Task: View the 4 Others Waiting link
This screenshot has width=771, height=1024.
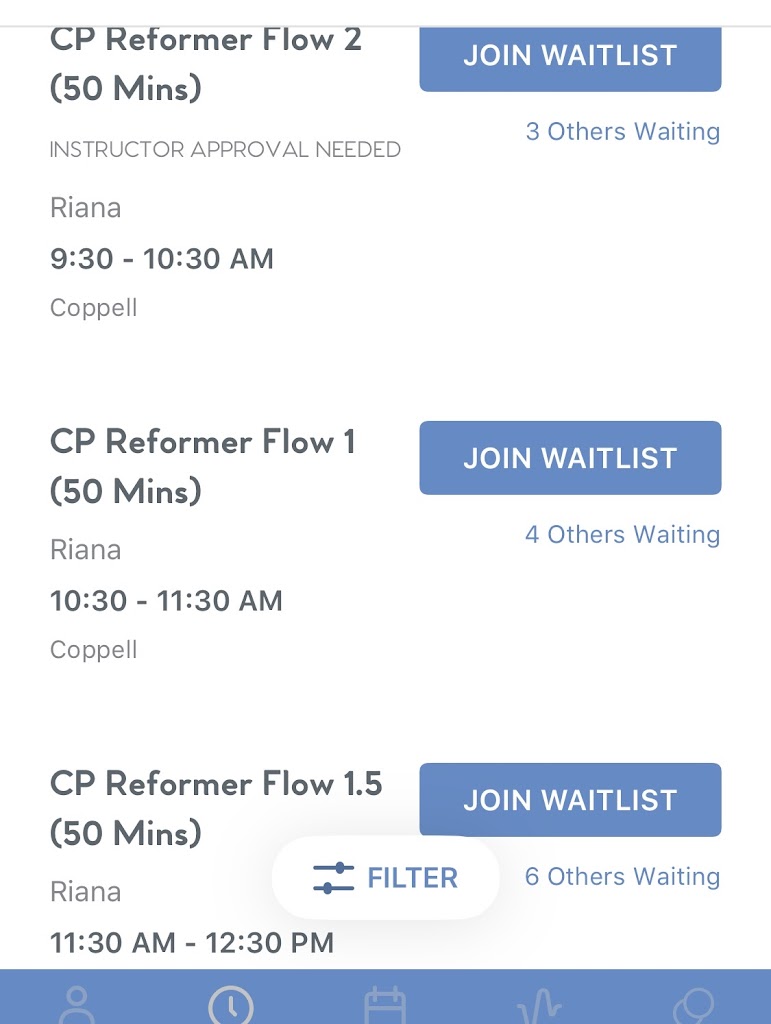Action: point(622,534)
